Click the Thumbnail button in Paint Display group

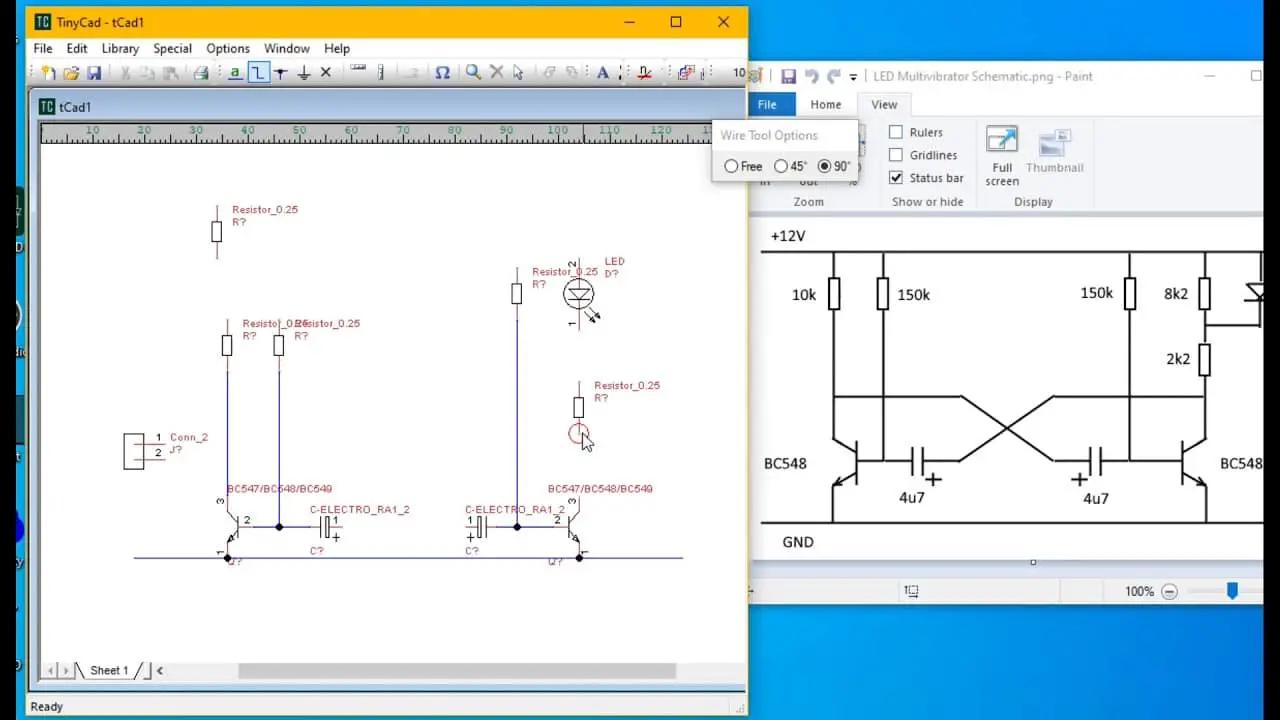[x=1055, y=150]
